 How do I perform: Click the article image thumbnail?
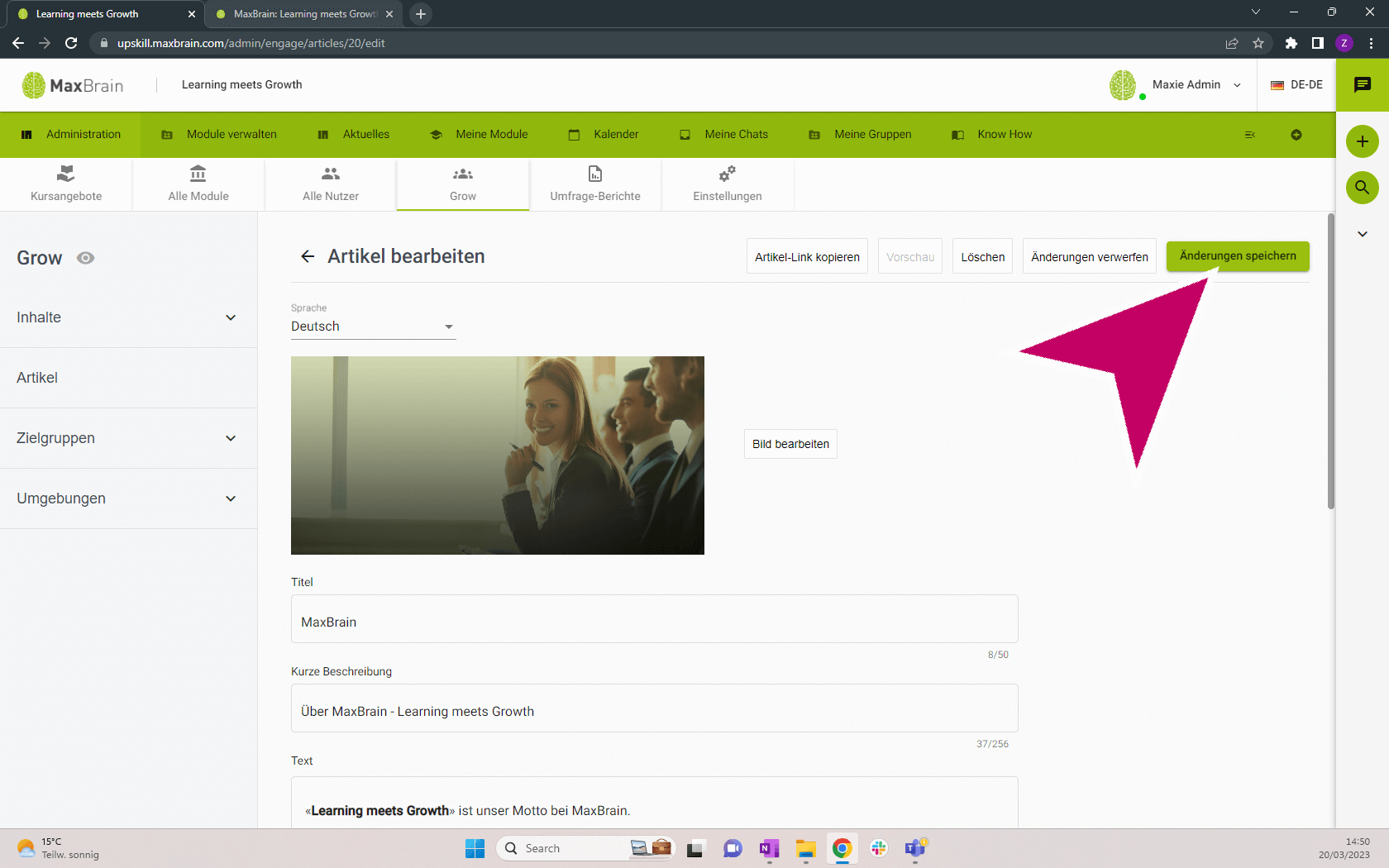click(x=498, y=455)
